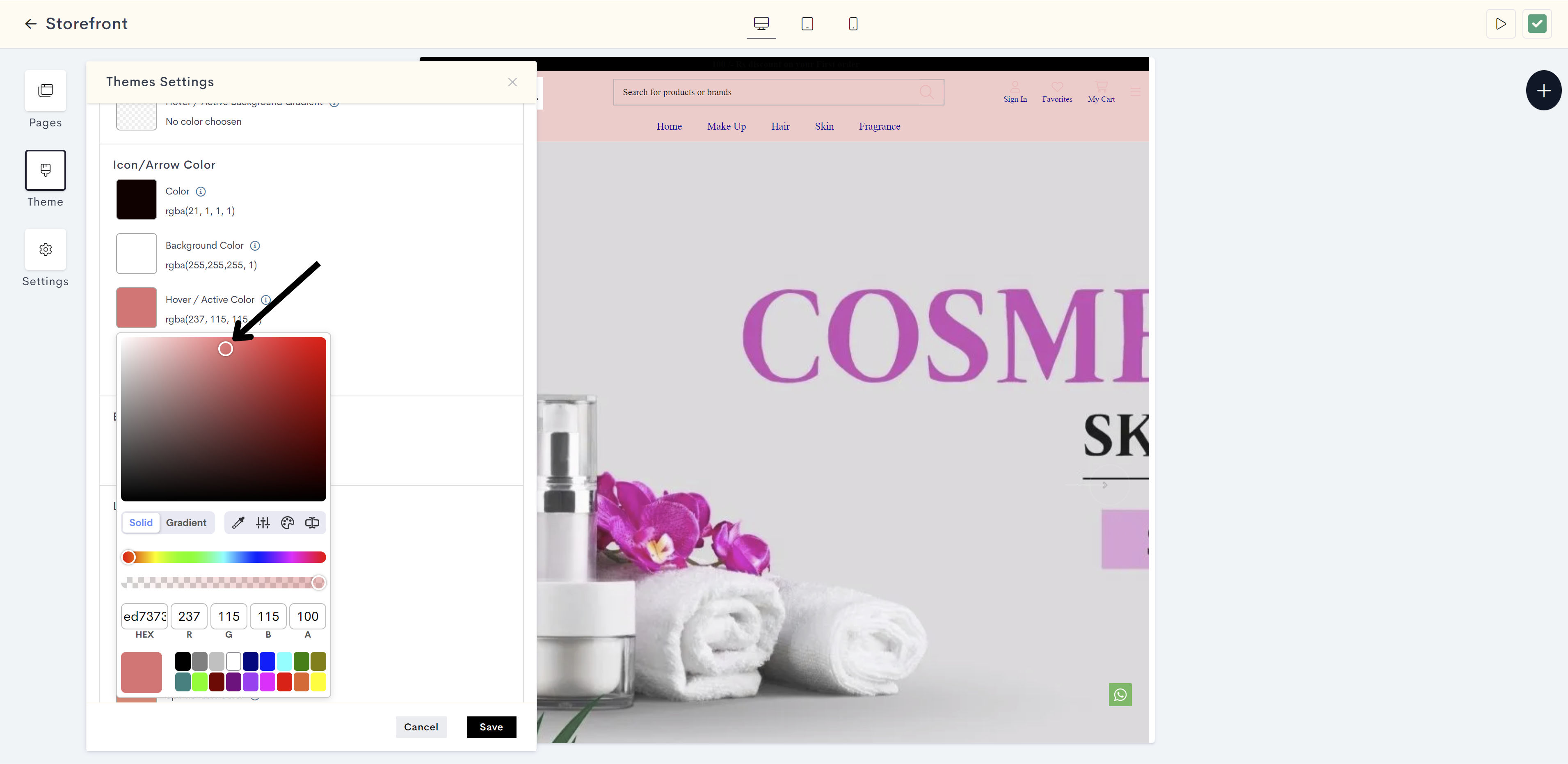Click the WhatsApp chat icon
Viewport: 1568px width, 764px height.
[x=1120, y=695]
